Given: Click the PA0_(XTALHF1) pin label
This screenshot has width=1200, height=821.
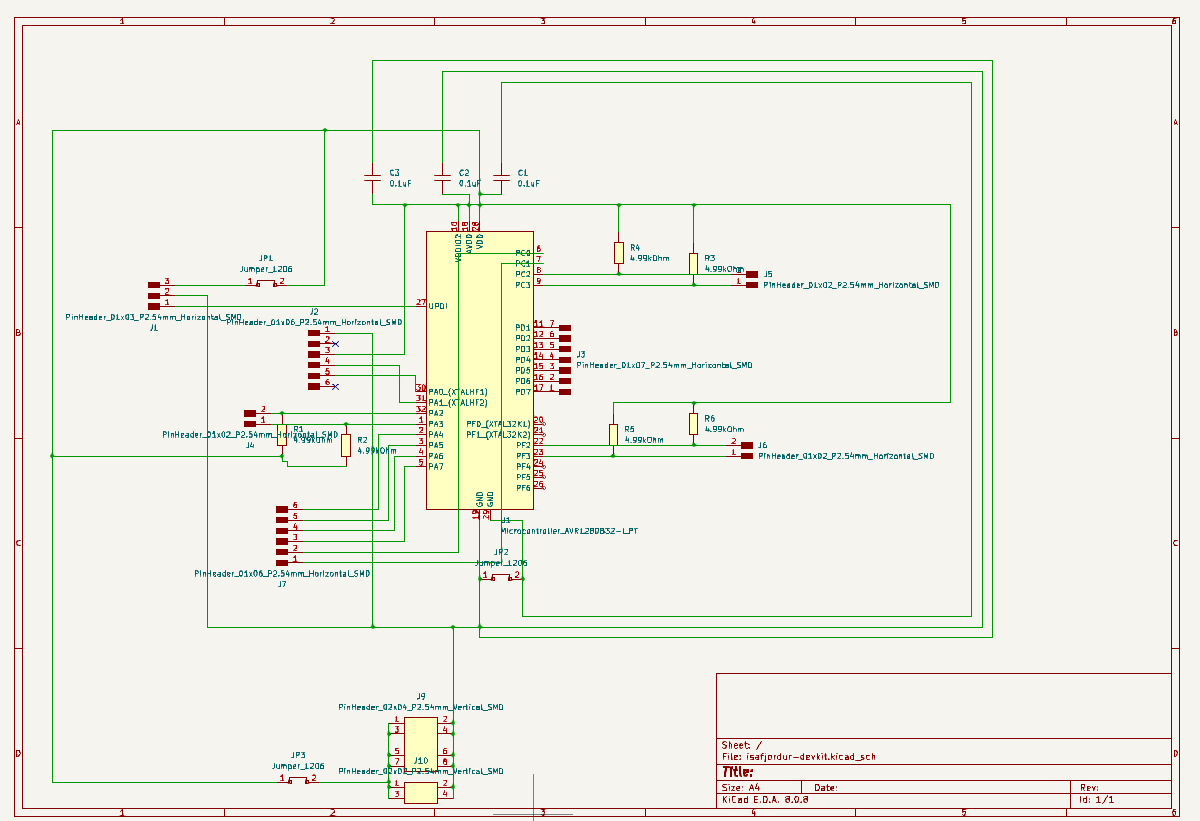Looking at the screenshot, I should pyautogui.click(x=458, y=392).
